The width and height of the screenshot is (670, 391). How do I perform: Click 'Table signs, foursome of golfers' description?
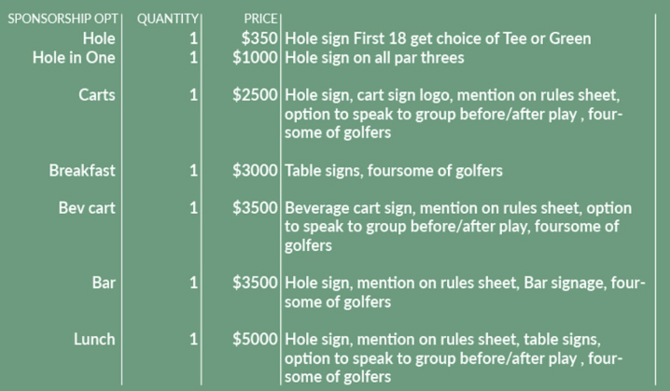click(394, 171)
